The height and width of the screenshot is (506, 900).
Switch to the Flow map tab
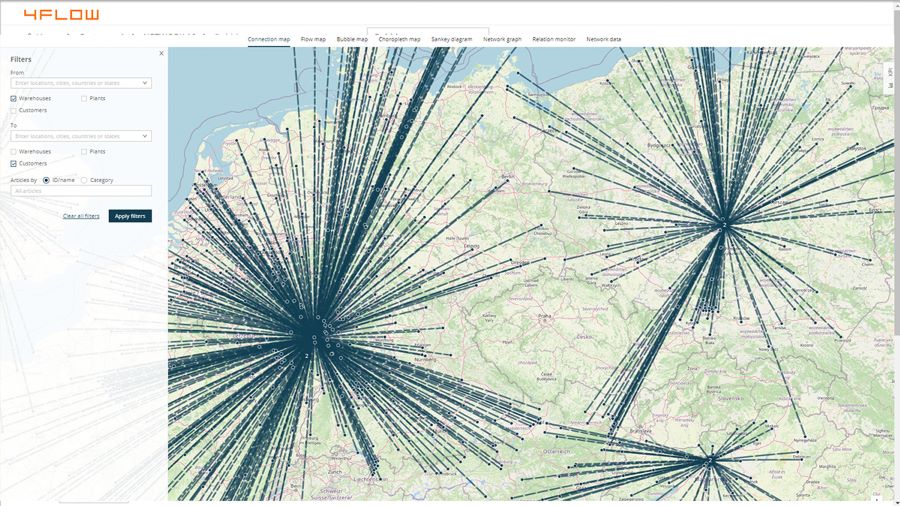pyautogui.click(x=313, y=39)
